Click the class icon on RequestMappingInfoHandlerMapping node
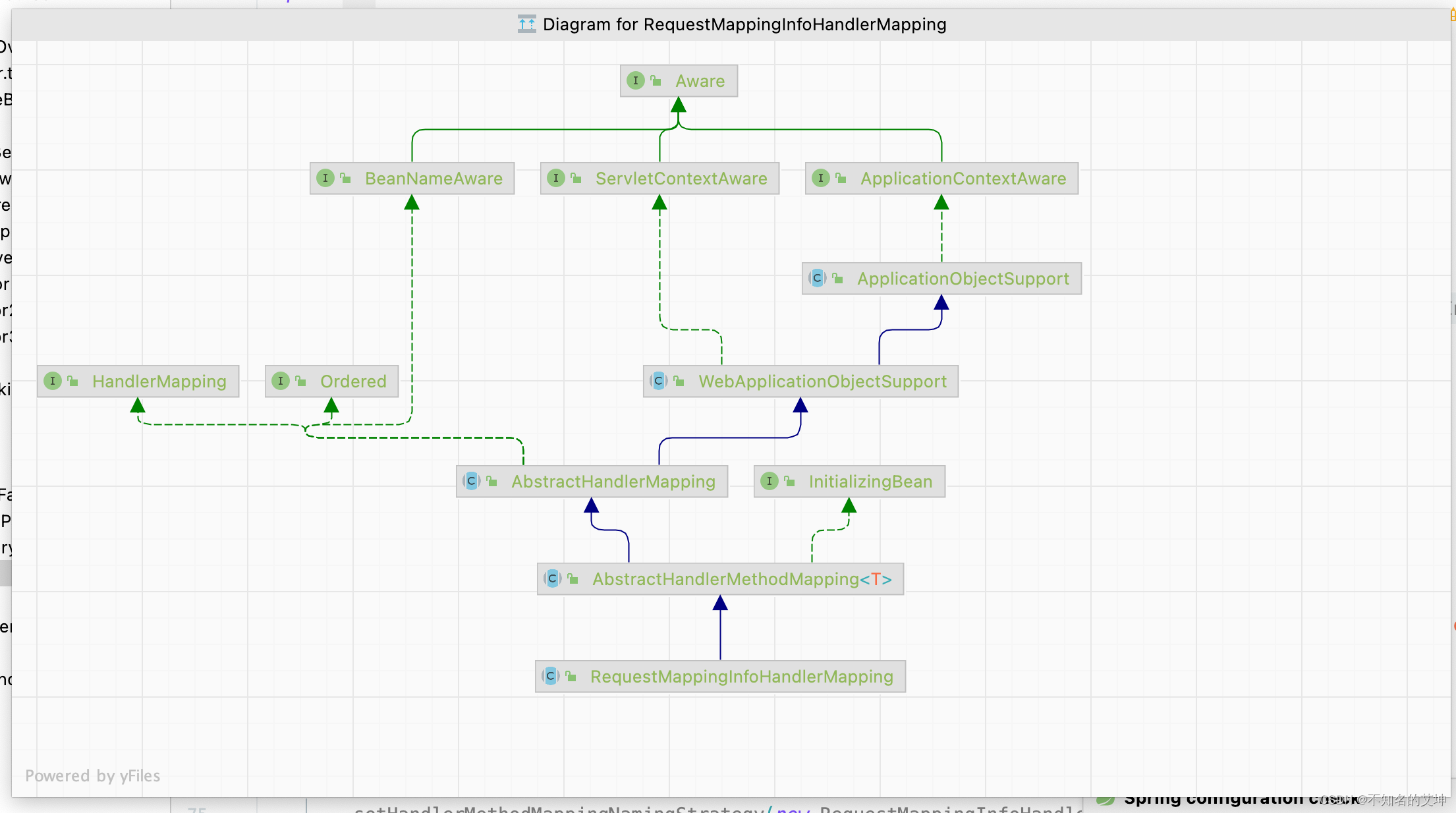The image size is (1456, 813). click(x=550, y=677)
